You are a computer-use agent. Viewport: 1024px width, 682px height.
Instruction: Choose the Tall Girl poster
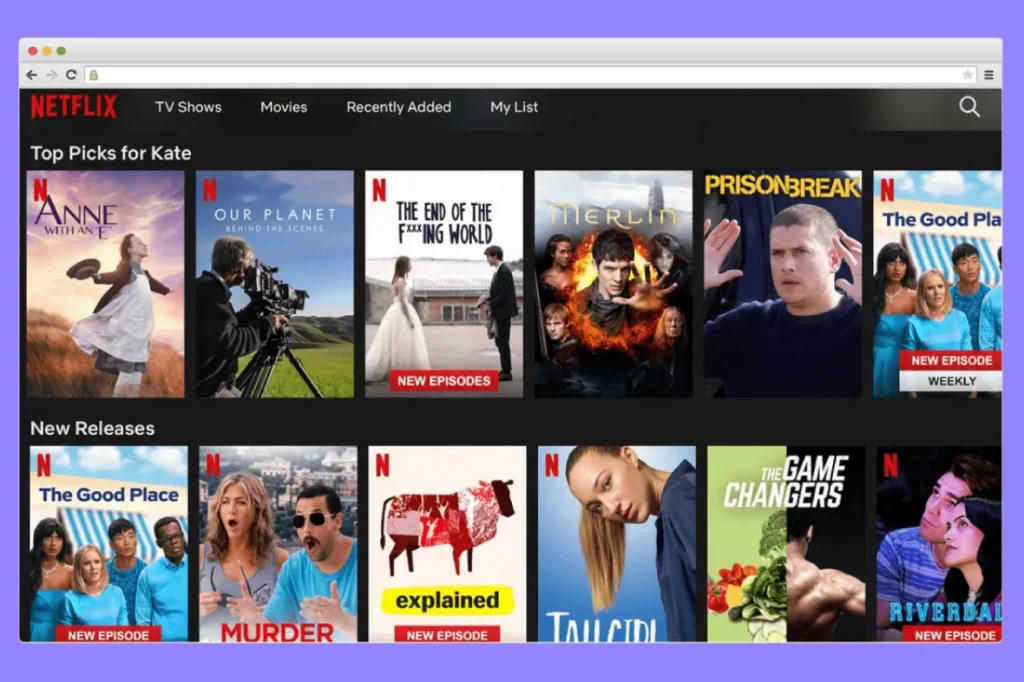616,544
